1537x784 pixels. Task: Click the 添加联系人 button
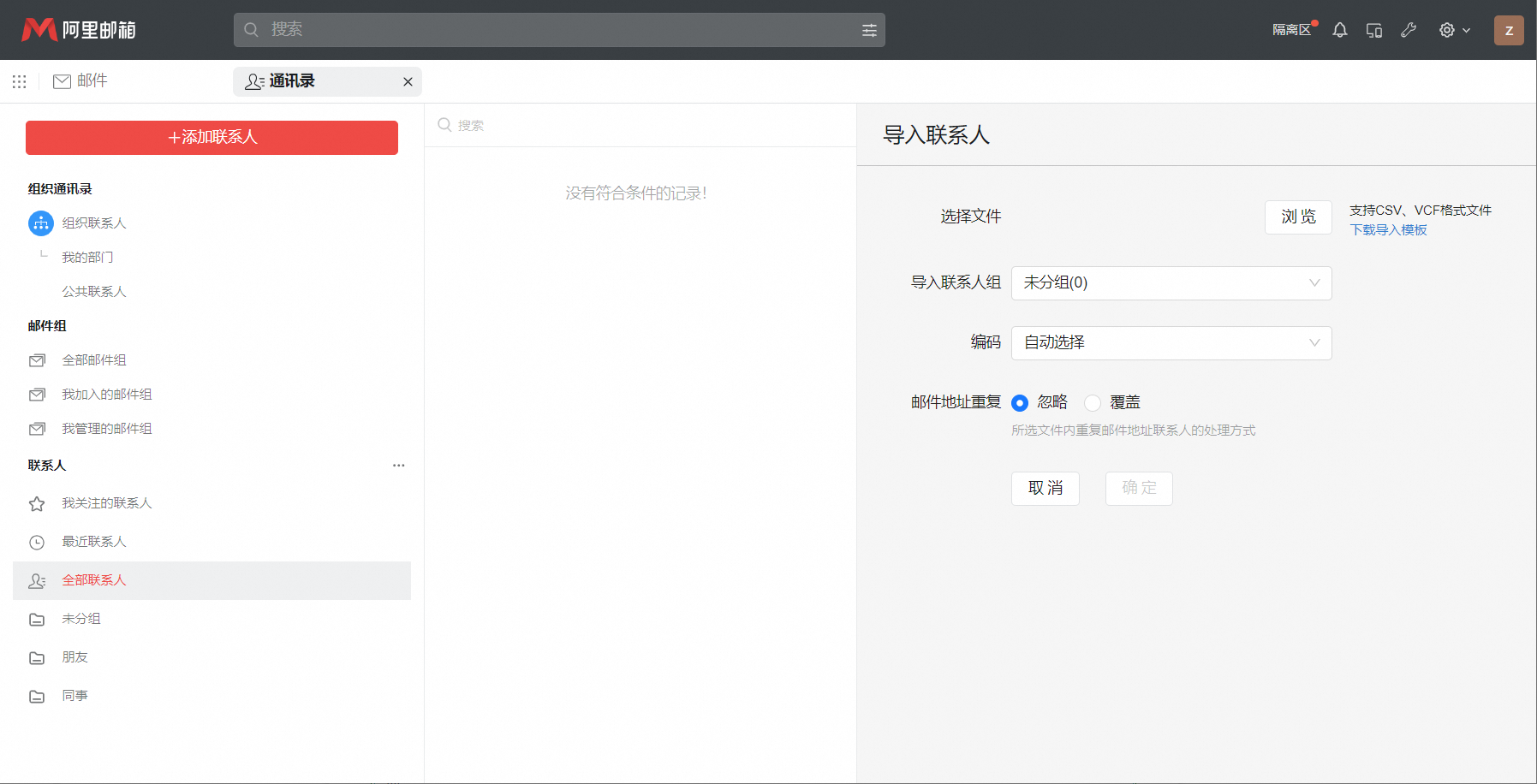[211, 138]
